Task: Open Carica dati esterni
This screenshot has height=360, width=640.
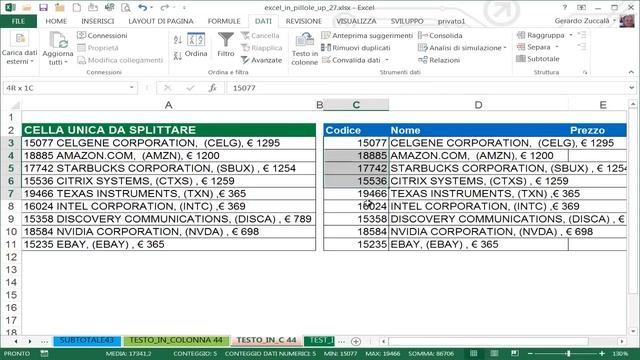Action: [19, 49]
